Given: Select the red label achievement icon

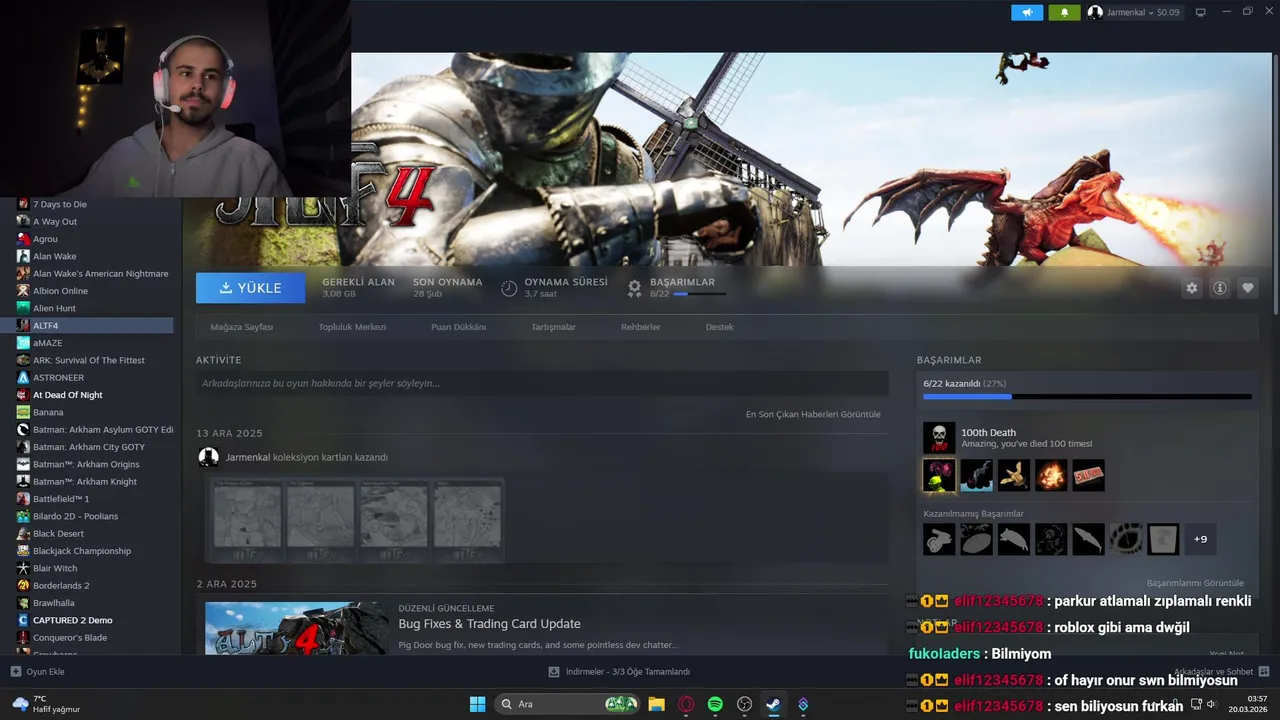Looking at the screenshot, I should (x=1088, y=476).
